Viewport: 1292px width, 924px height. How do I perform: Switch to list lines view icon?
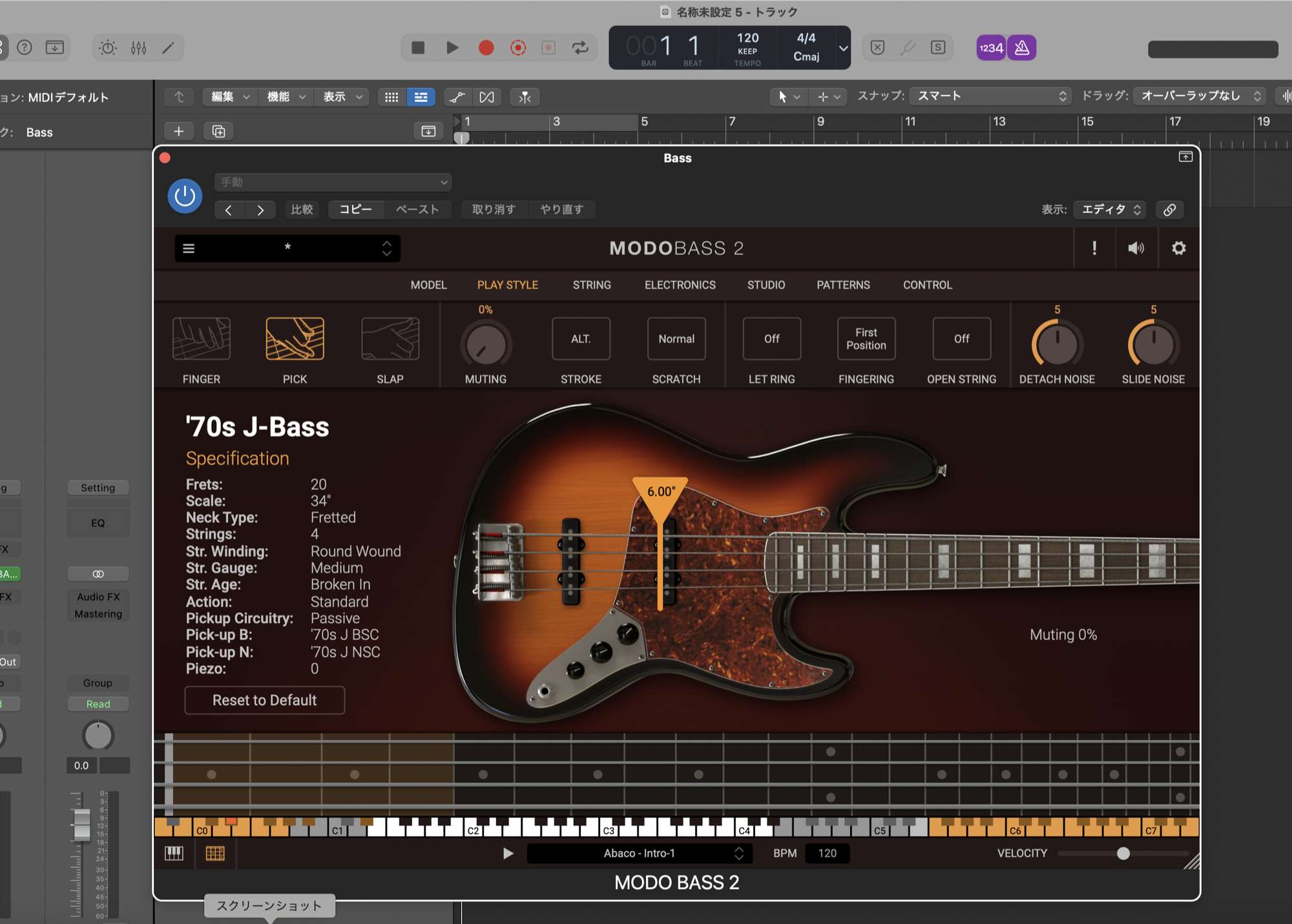click(x=421, y=97)
